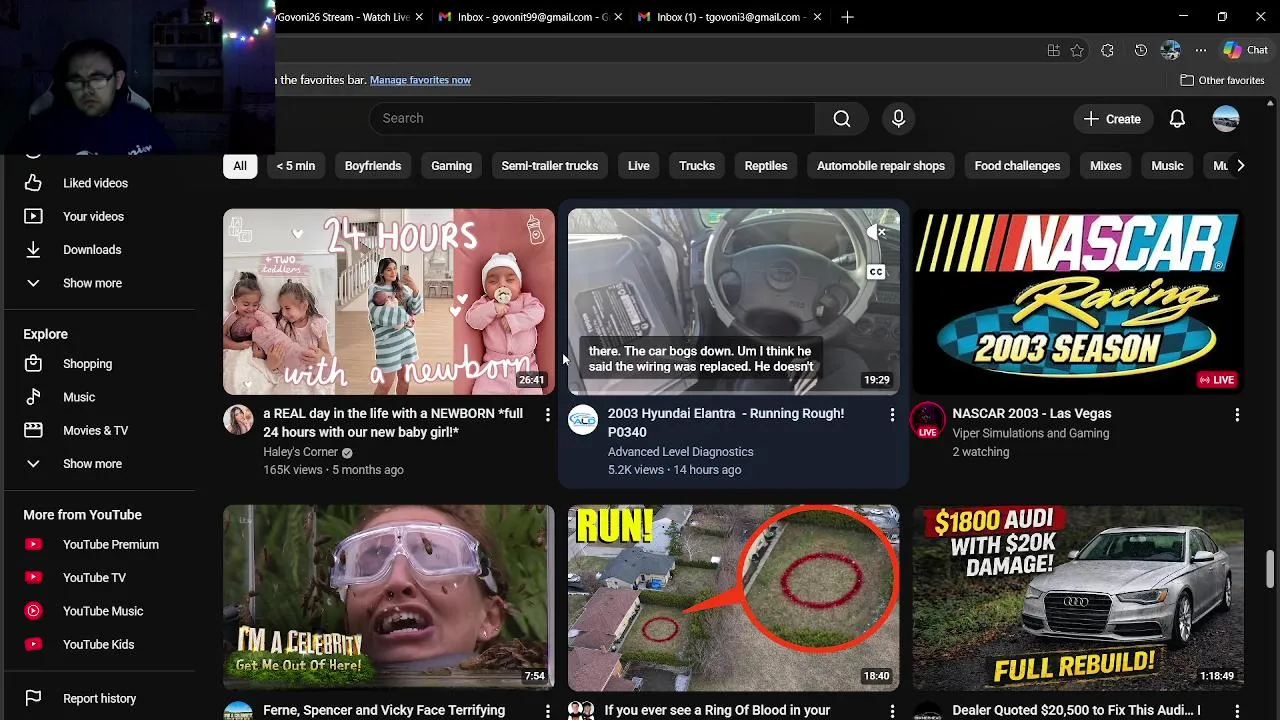Screen dimensions: 1280x720
Task: Open Shopping icon under Explore
Action: pos(33,364)
